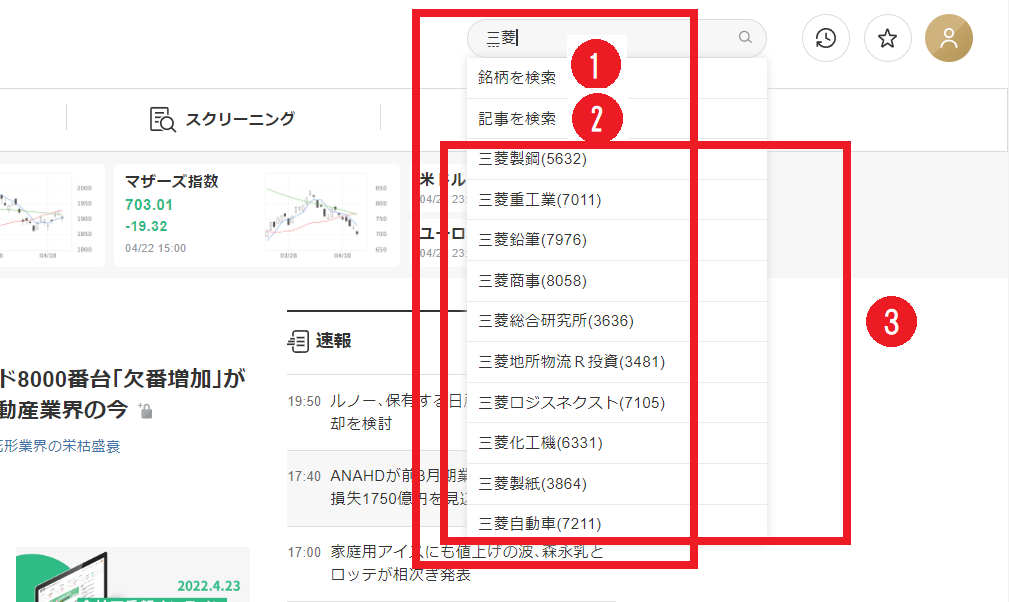Screen dimensions: 1009x602
Task: Choose 三菱総合研究所(3636) from suggestions
Action: tap(616, 321)
